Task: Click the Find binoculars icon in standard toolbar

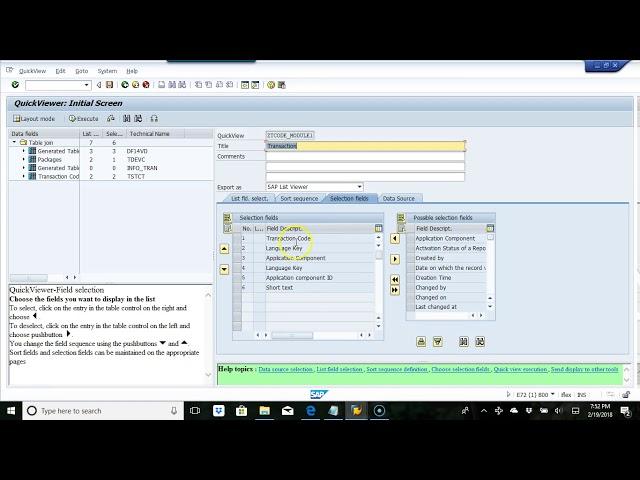Action: pos(172,85)
